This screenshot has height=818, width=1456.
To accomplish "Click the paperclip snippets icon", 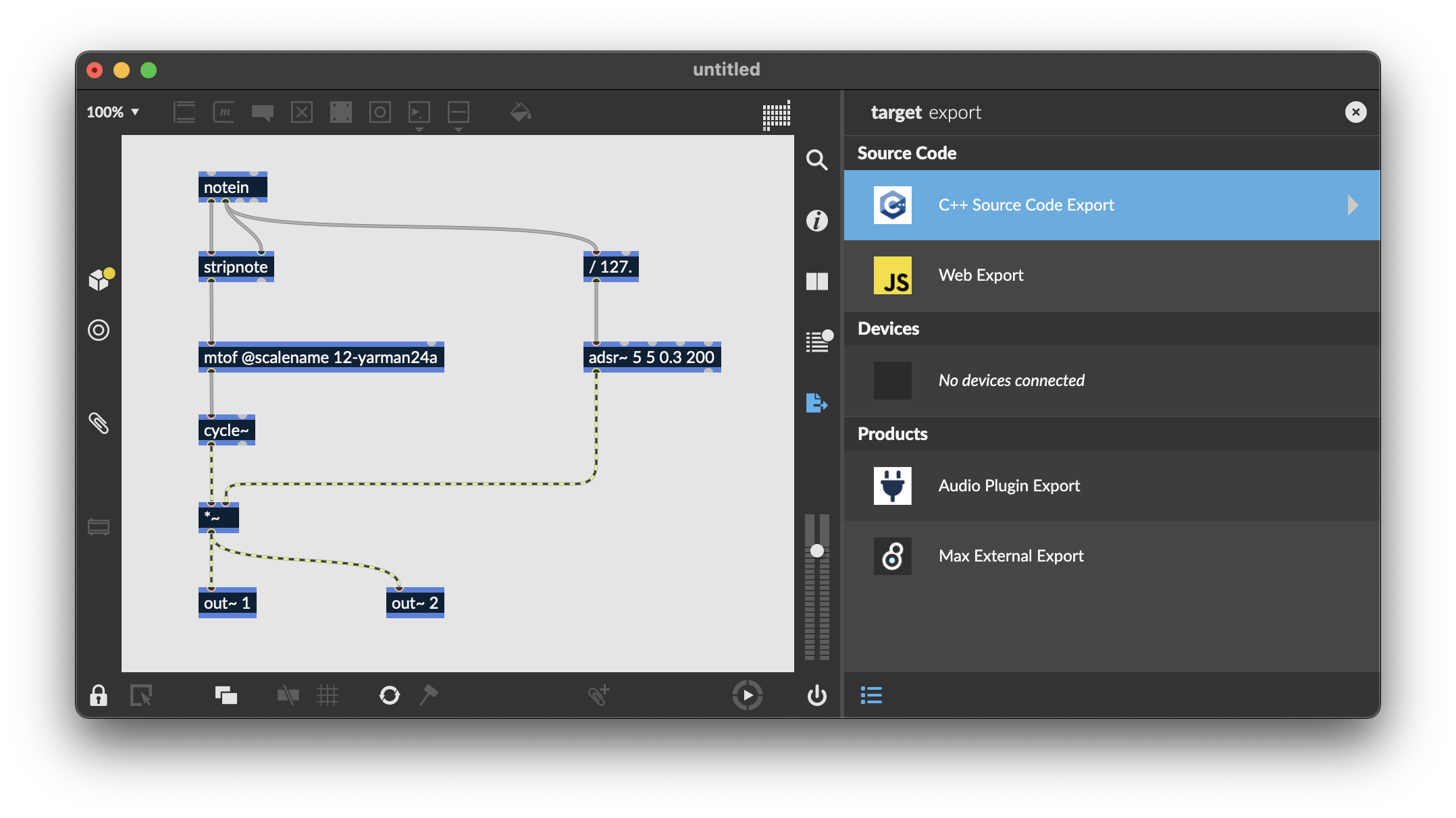I will 99,423.
